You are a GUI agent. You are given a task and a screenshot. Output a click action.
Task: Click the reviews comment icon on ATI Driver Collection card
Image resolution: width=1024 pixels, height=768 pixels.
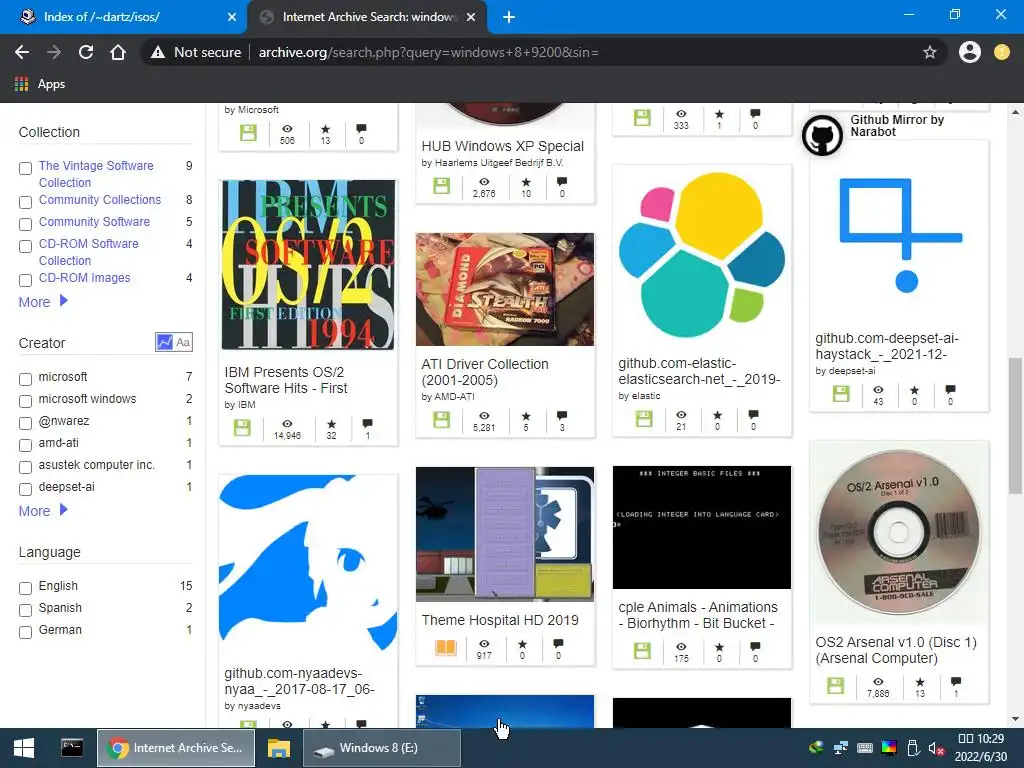pyautogui.click(x=562, y=415)
